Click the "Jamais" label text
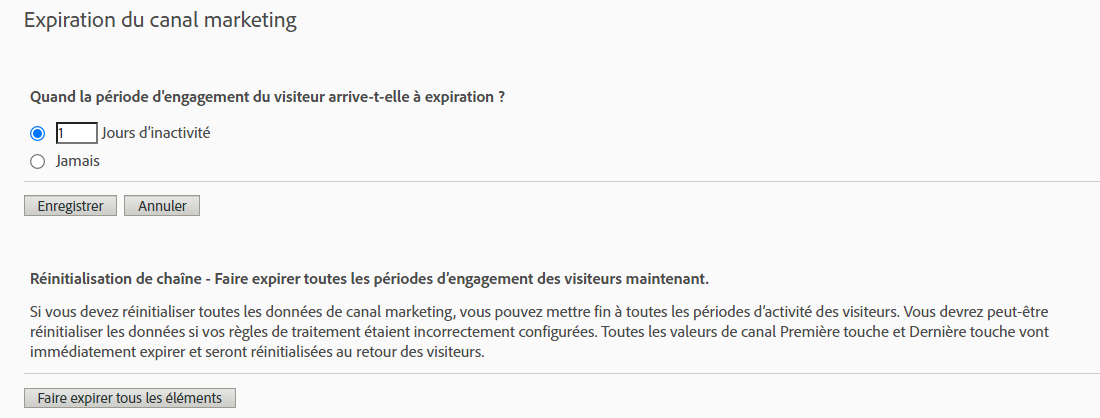1100x418 pixels. click(78, 161)
